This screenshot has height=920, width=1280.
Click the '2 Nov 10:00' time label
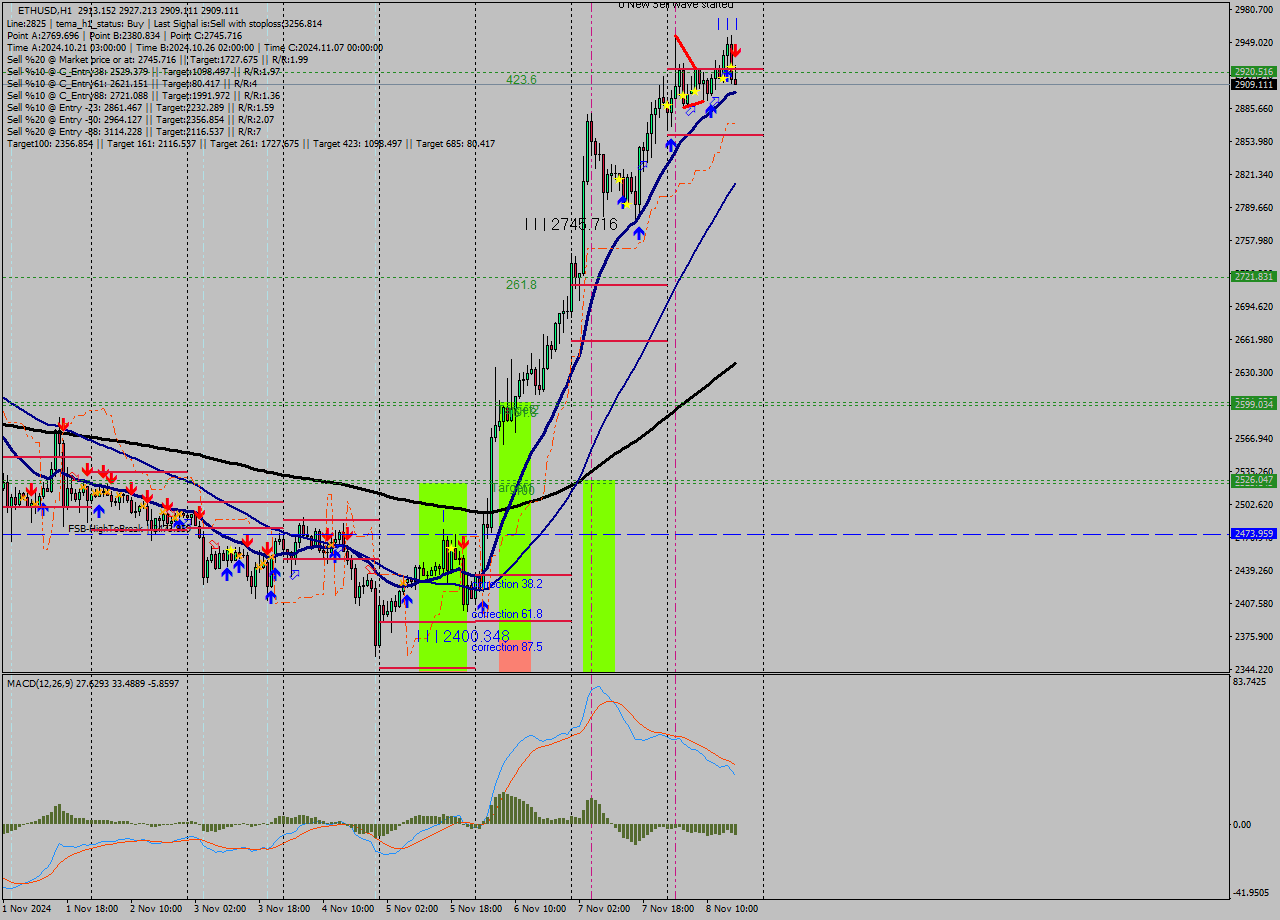(x=155, y=909)
